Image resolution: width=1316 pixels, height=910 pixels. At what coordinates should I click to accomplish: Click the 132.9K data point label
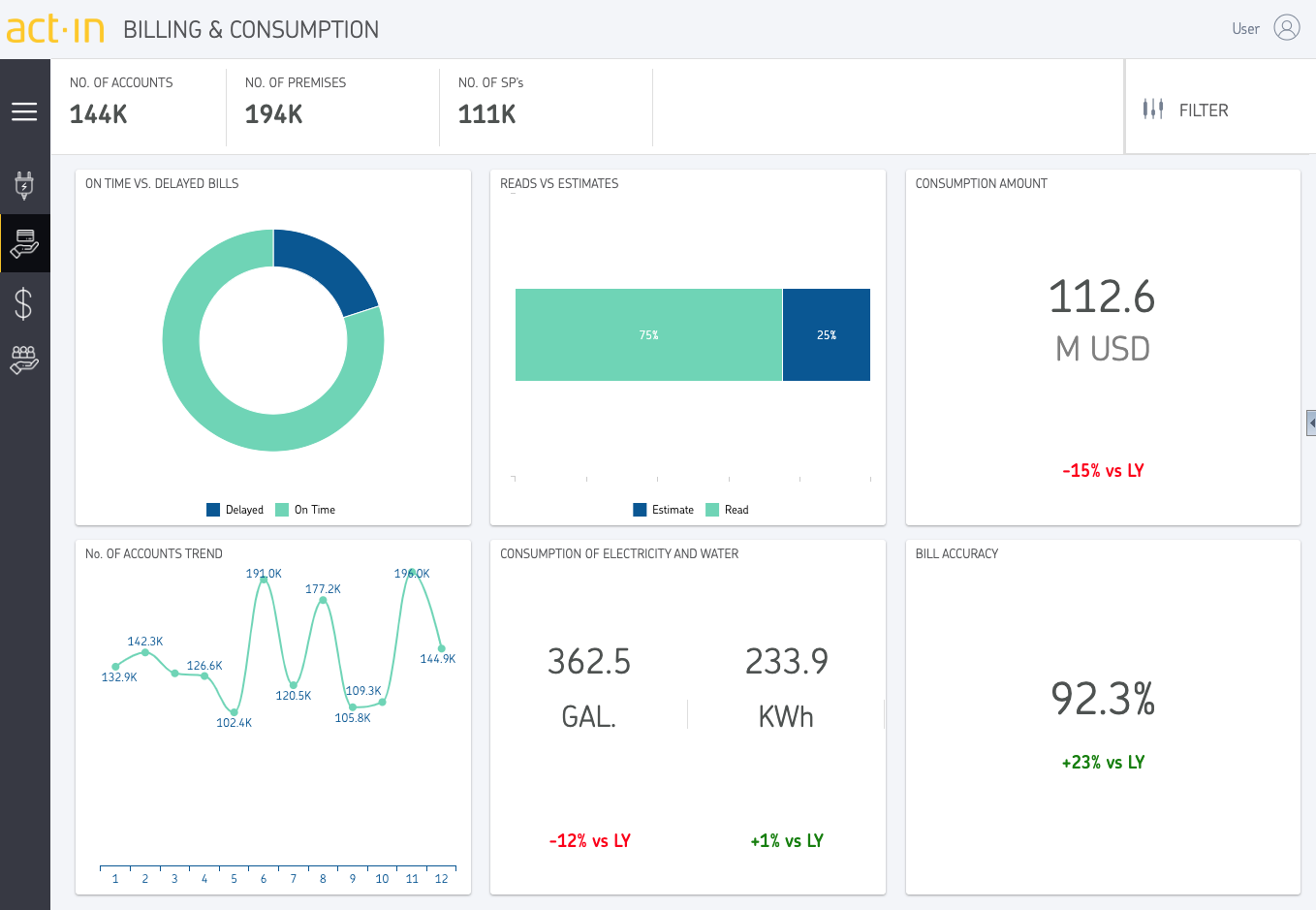click(x=119, y=677)
